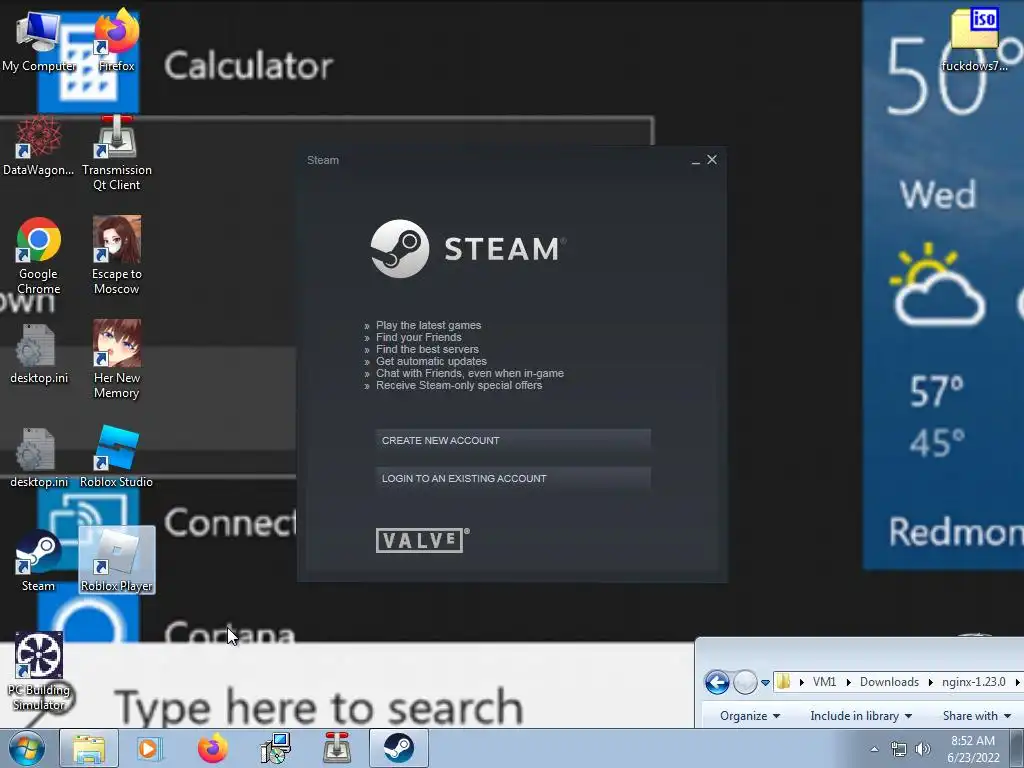Open Windows Explorer from the taskbar
Image resolution: width=1024 pixels, height=768 pixels.
pyautogui.click(x=89, y=748)
